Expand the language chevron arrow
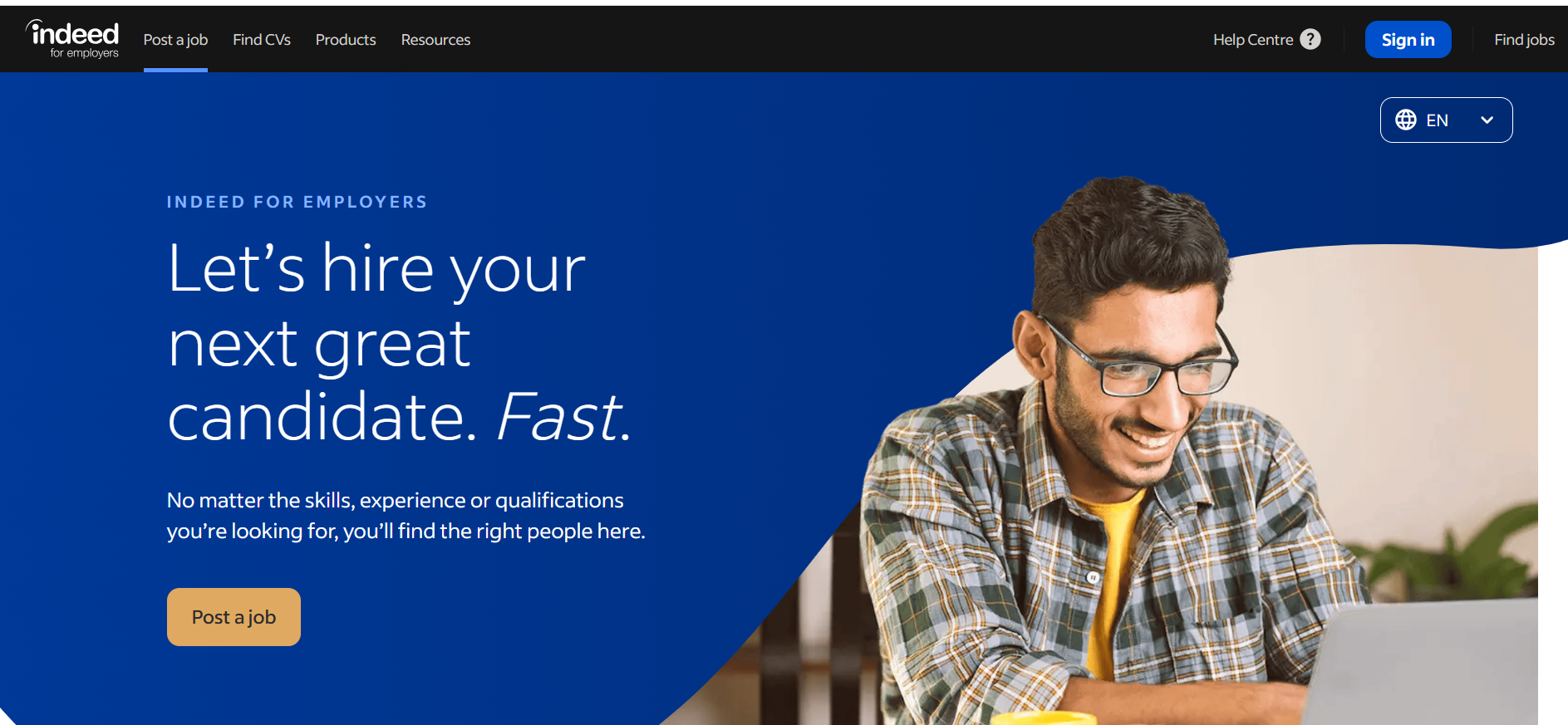This screenshot has height=725, width=1568. (1487, 120)
